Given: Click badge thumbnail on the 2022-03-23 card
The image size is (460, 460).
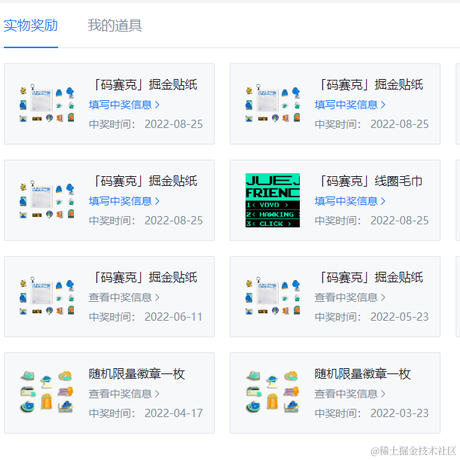Looking at the screenshot, I should [273, 392].
